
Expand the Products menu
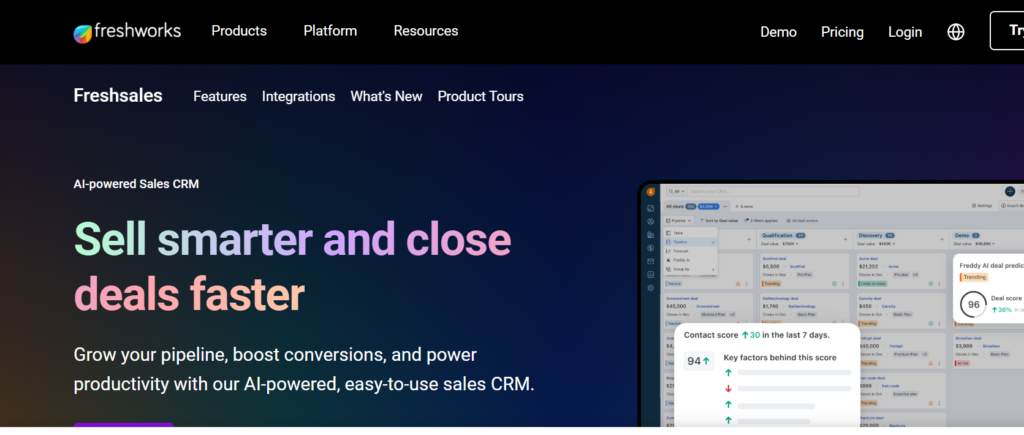239,31
